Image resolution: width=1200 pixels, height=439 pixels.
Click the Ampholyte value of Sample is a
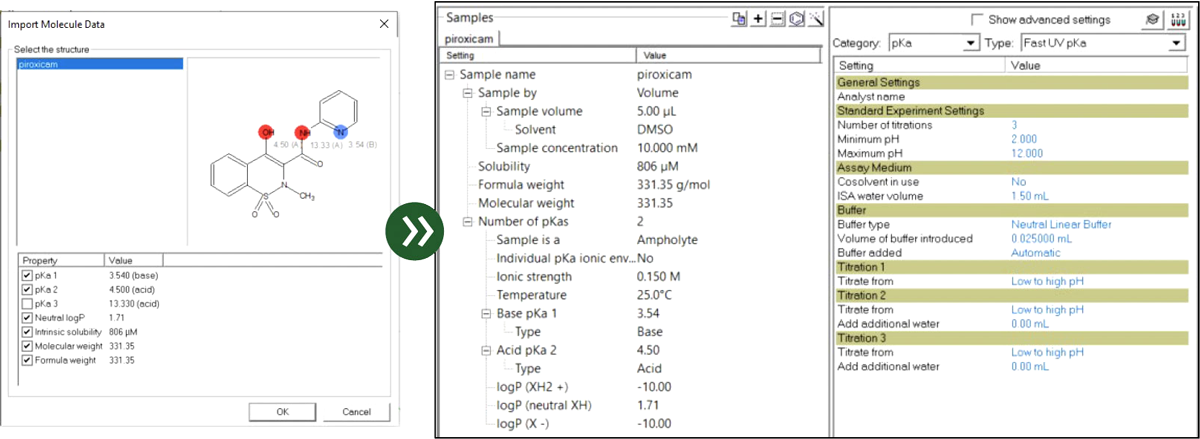667,240
